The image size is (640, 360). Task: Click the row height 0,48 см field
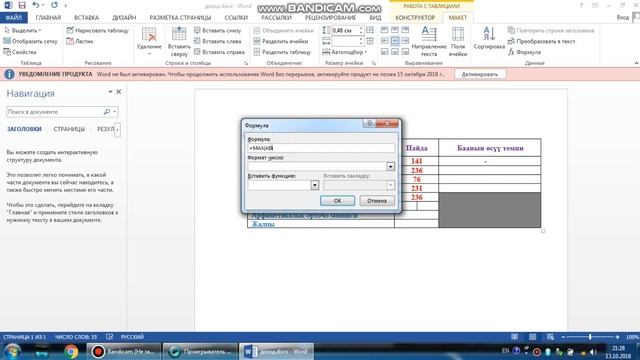tap(345, 31)
